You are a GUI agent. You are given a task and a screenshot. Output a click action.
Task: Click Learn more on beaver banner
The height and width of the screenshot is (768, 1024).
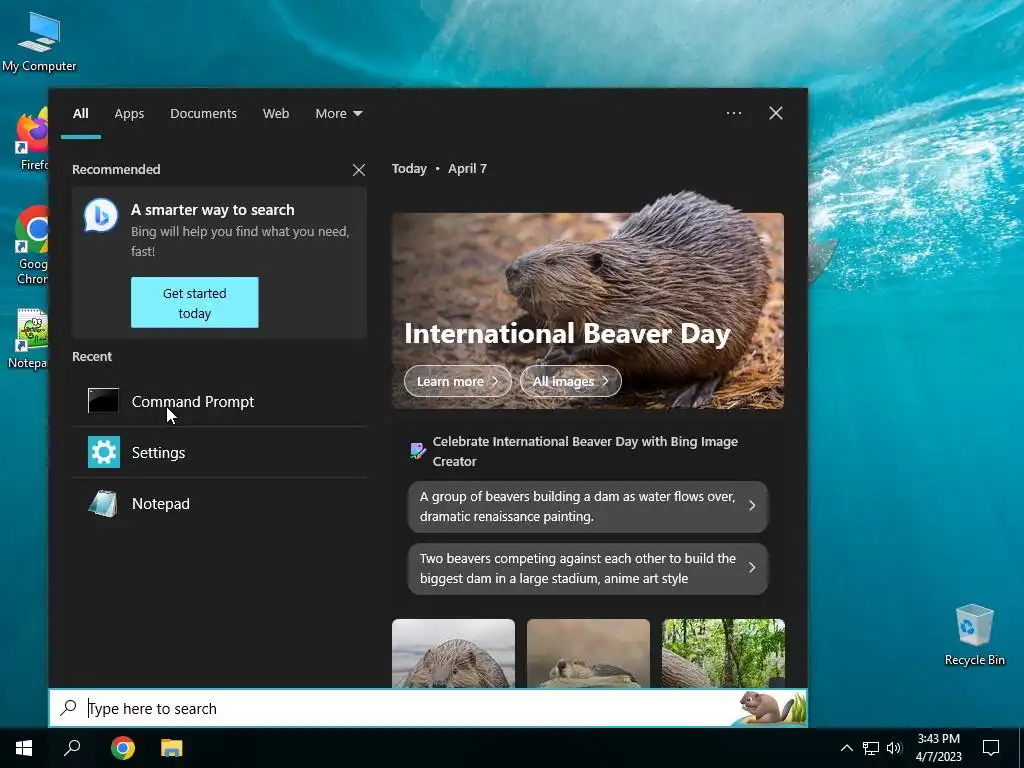pyautogui.click(x=458, y=381)
